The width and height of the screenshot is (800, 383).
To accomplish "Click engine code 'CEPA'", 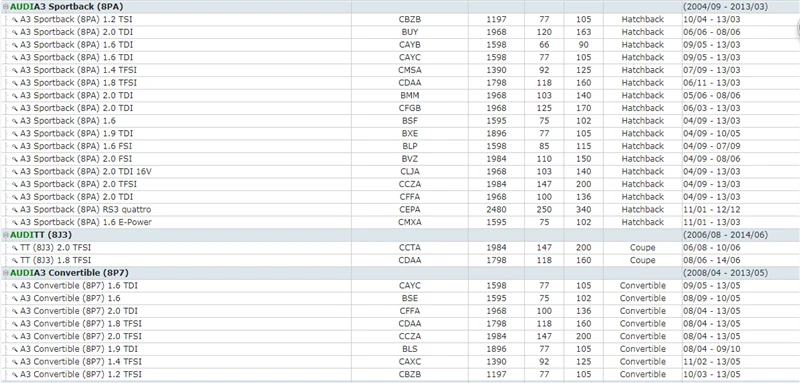I will (x=410, y=210).
